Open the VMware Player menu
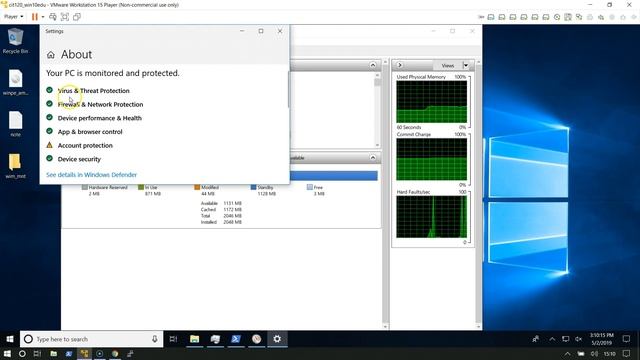The image size is (640, 360). (13, 17)
